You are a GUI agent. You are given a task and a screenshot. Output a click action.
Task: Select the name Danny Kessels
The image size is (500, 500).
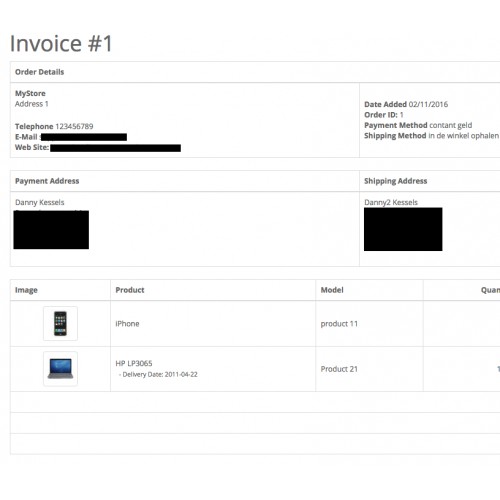click(40, 202)
